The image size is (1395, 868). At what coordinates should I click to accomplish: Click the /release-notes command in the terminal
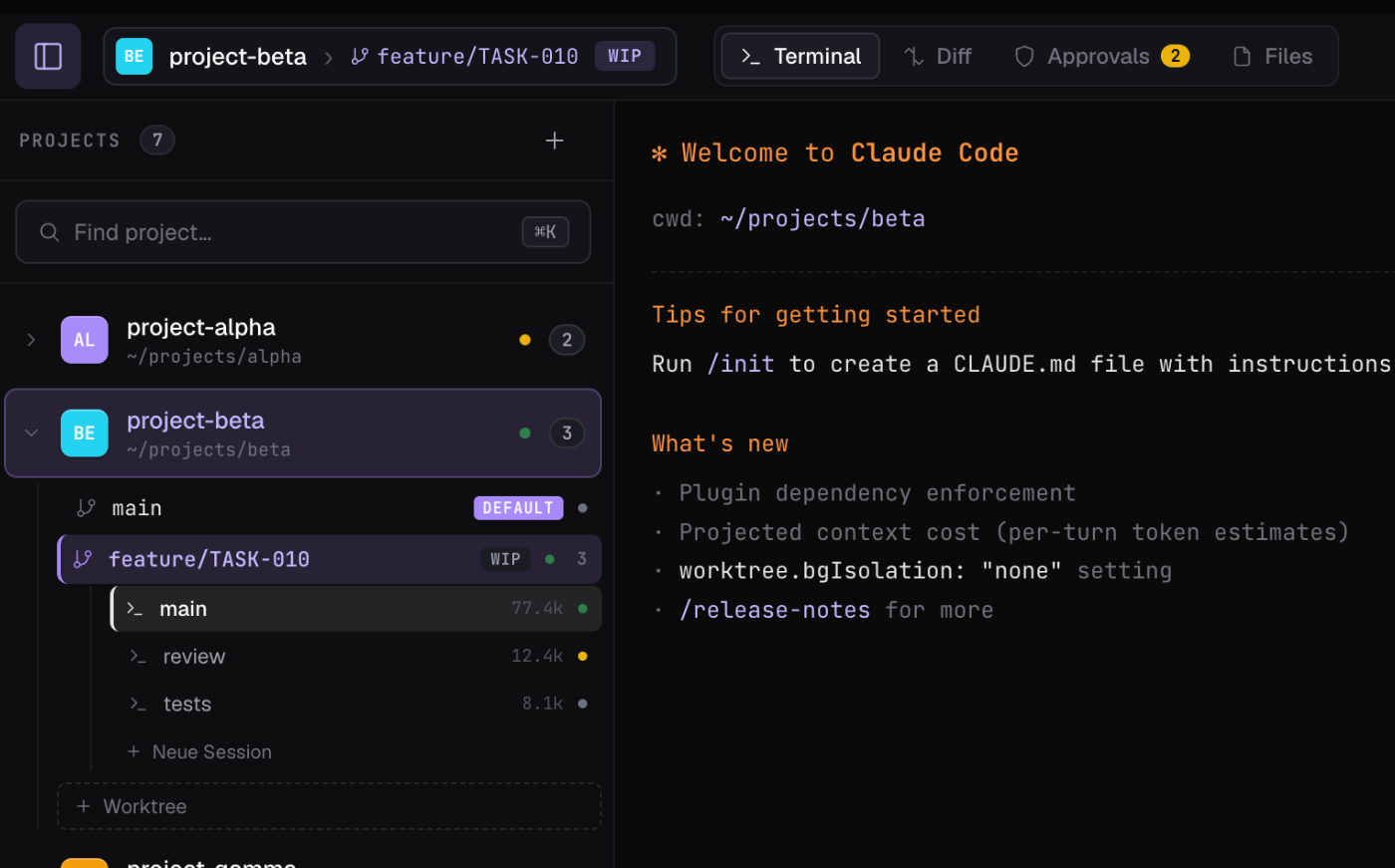(x=774, y=610)
